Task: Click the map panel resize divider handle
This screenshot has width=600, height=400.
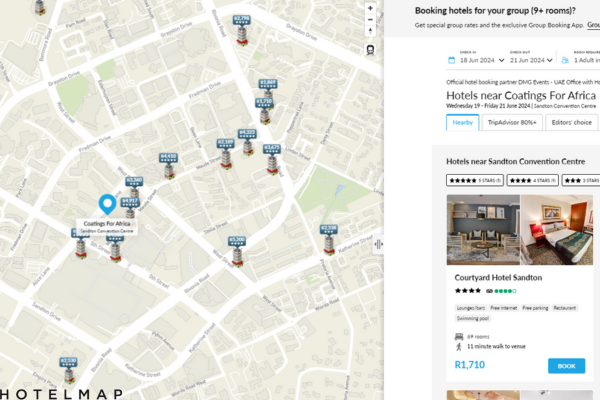Action: [x=379, y=243]
